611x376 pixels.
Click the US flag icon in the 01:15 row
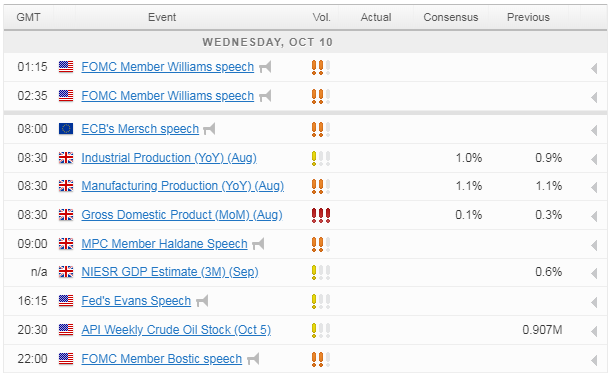[x=66, y=67]
